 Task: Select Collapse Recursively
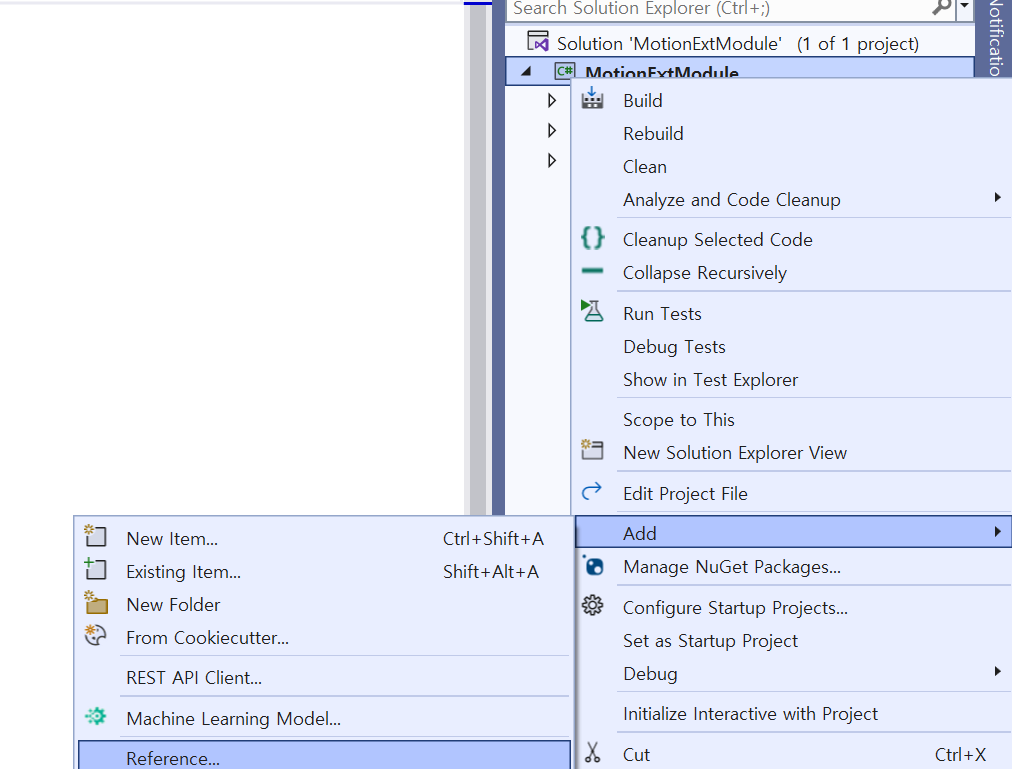(x=793, y=272)
